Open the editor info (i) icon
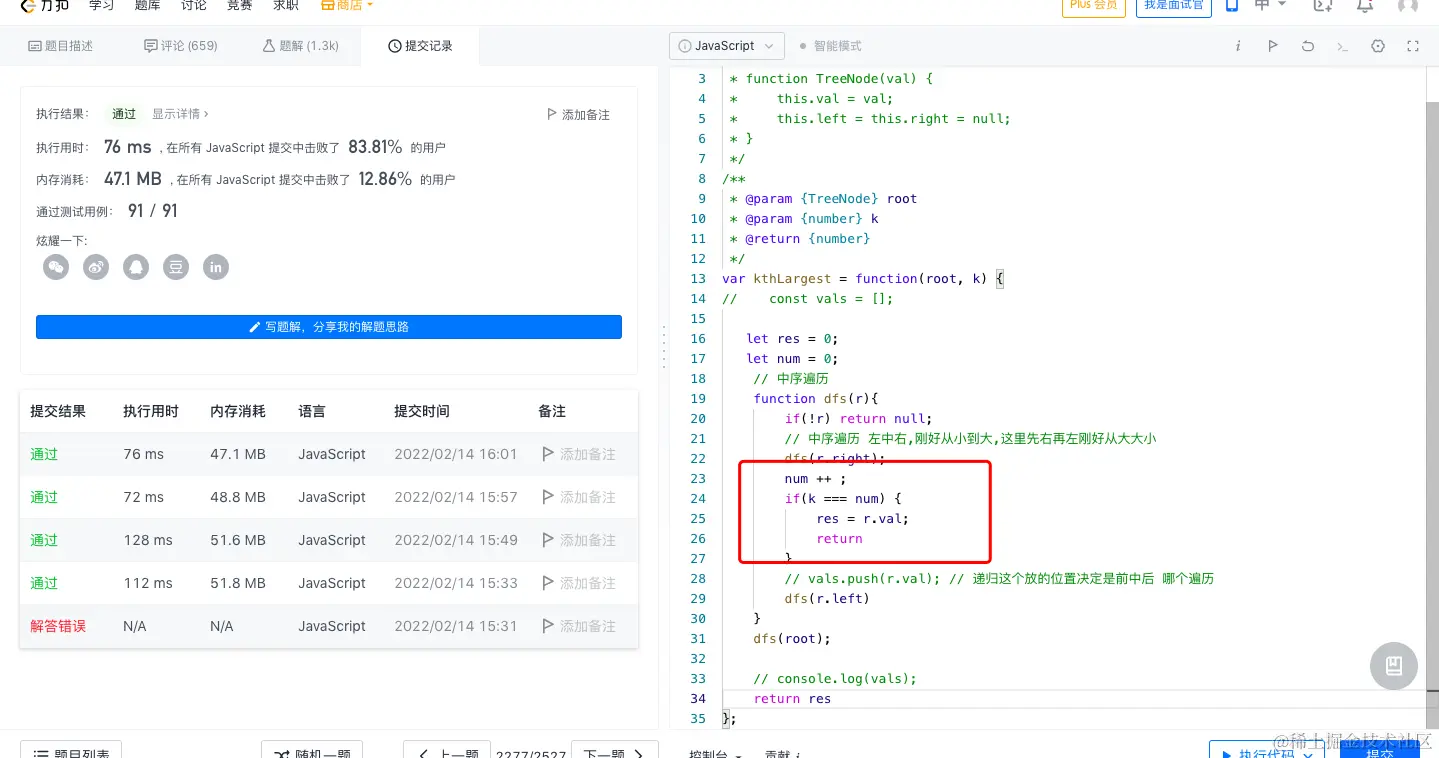This screenshot has height=758, width=1439. point(1238,46)
